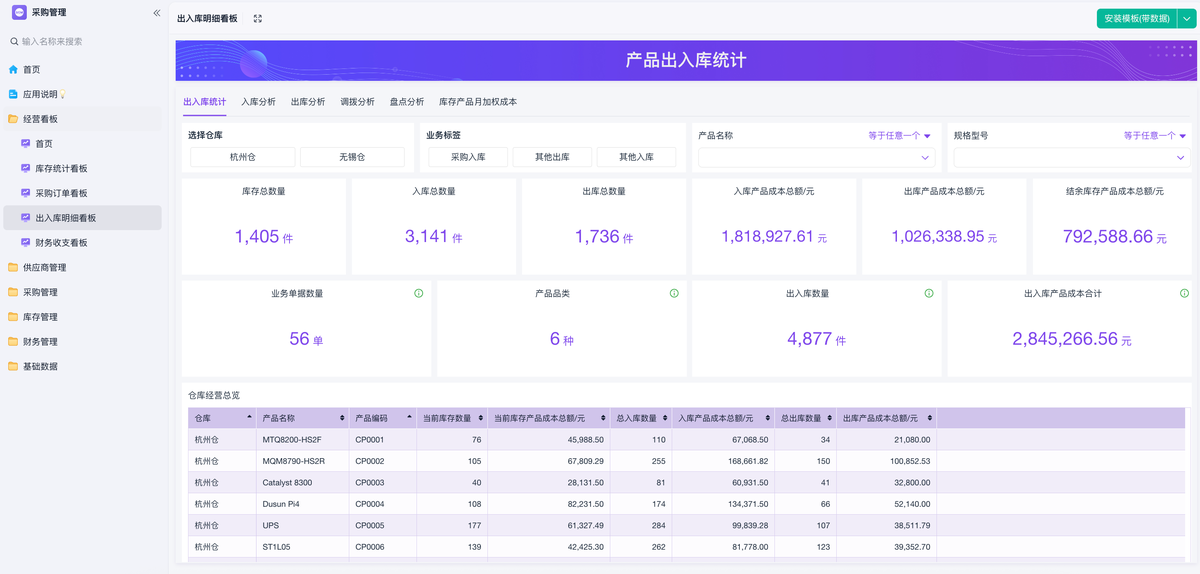The image size is (1200, 574).
Task: Collapse the sidebar with double-chevron icon
Action: click(156, 13)
